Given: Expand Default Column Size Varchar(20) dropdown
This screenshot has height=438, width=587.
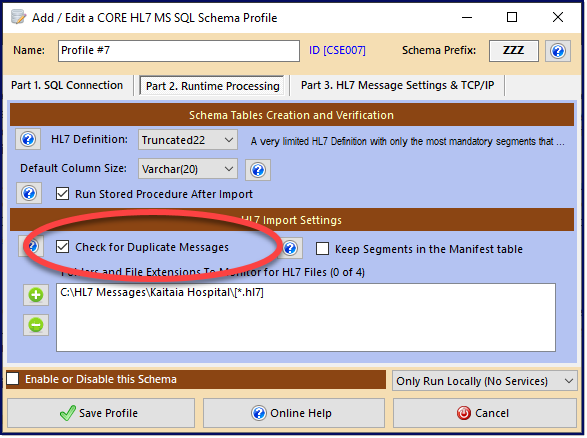Looking at the screenshot, I should click(188, 169).
